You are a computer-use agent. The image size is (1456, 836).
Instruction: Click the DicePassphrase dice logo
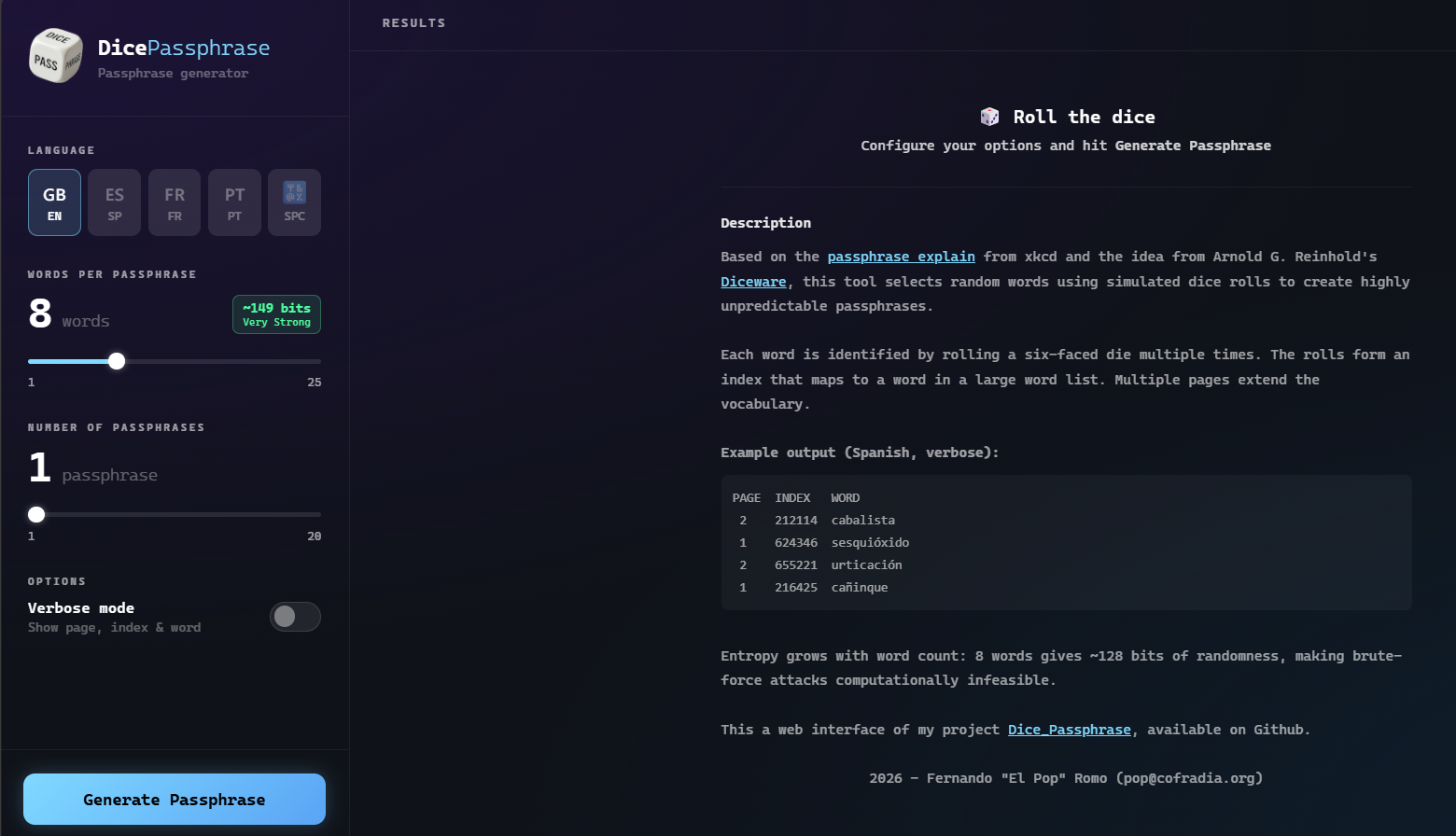pyautogui.click(x=56, y=56)
